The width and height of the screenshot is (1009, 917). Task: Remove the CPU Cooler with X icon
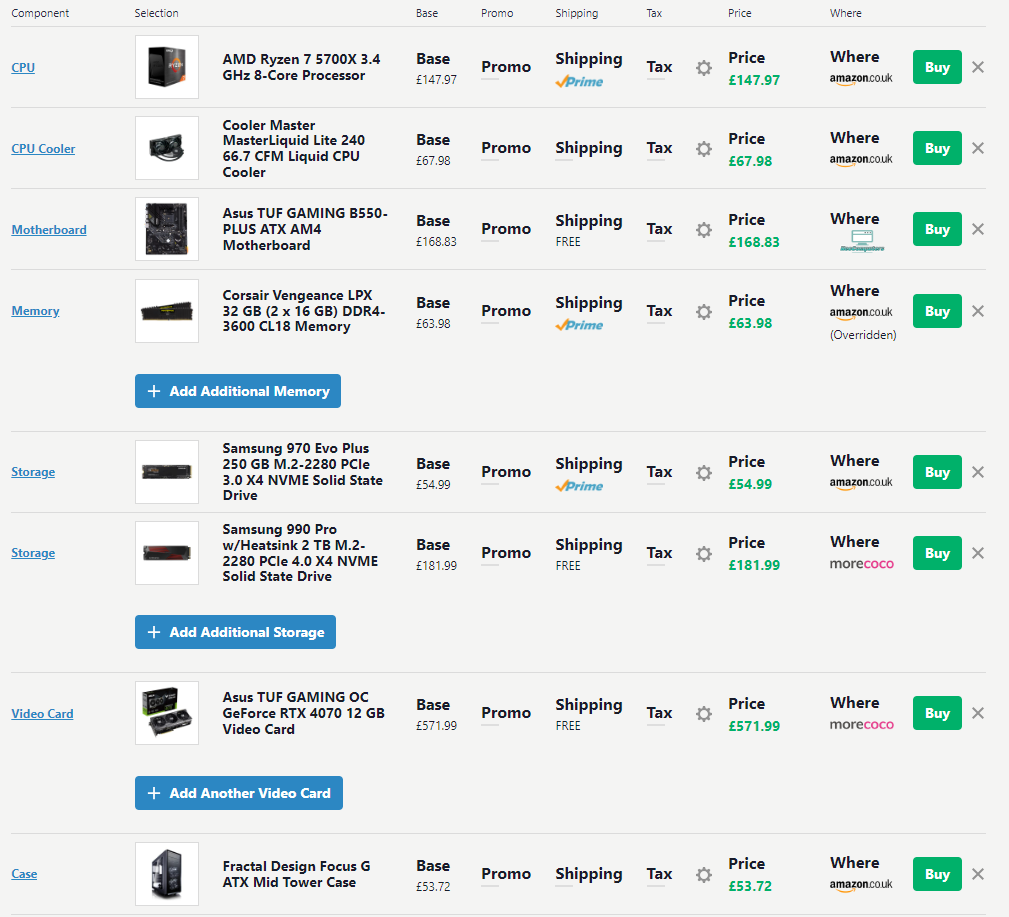point(978,148)
